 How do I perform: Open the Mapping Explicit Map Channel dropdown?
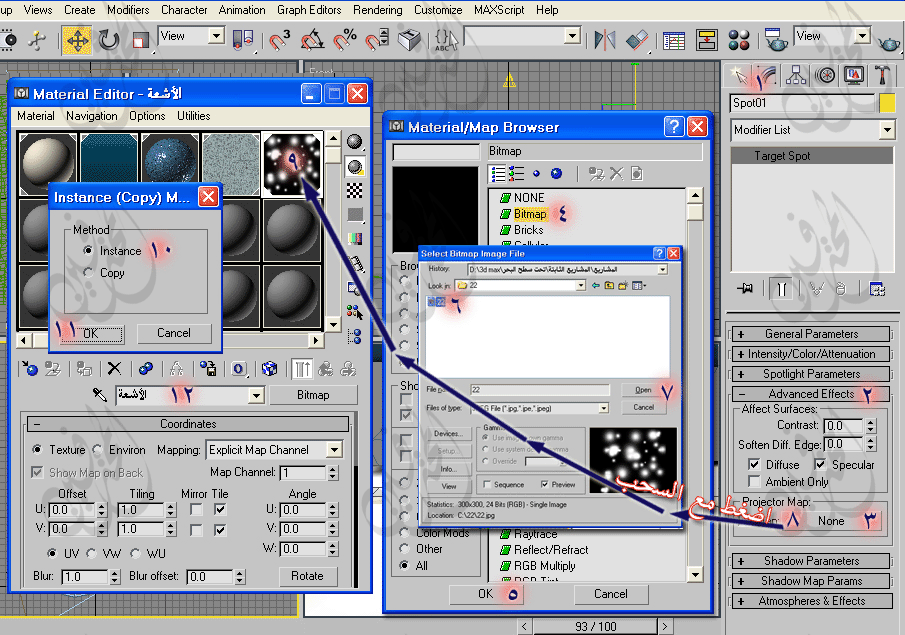pos(334,450)
